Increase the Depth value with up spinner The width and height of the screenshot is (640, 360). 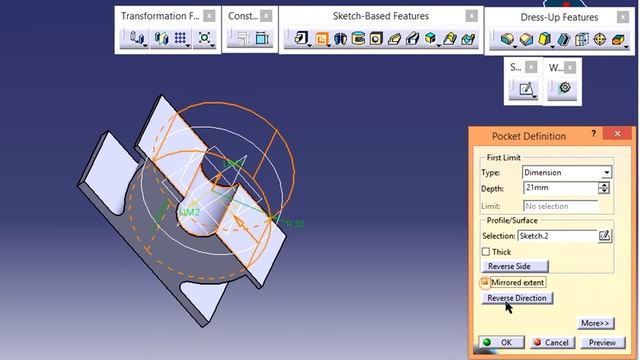click(x=604, y=185)
